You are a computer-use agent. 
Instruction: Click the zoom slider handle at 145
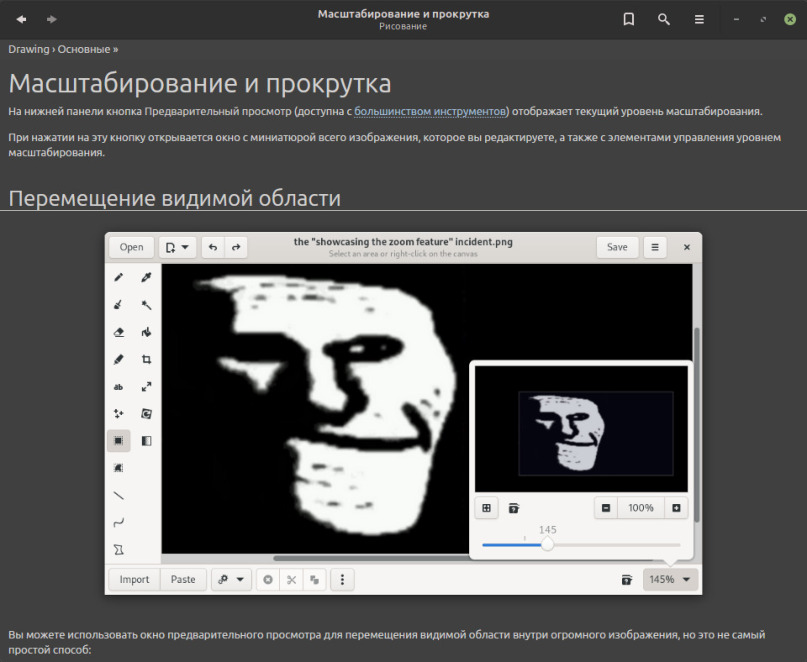(547, 545)
